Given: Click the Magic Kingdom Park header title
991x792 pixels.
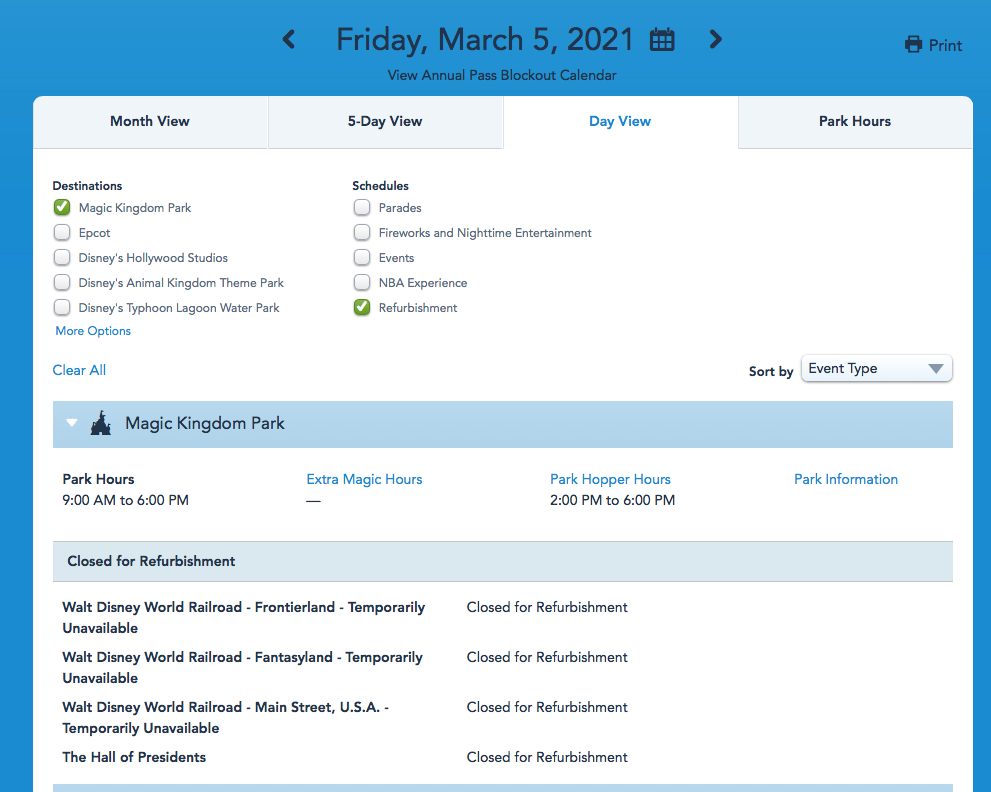Looking at the screenshot, I should click(x=205, y=423).
